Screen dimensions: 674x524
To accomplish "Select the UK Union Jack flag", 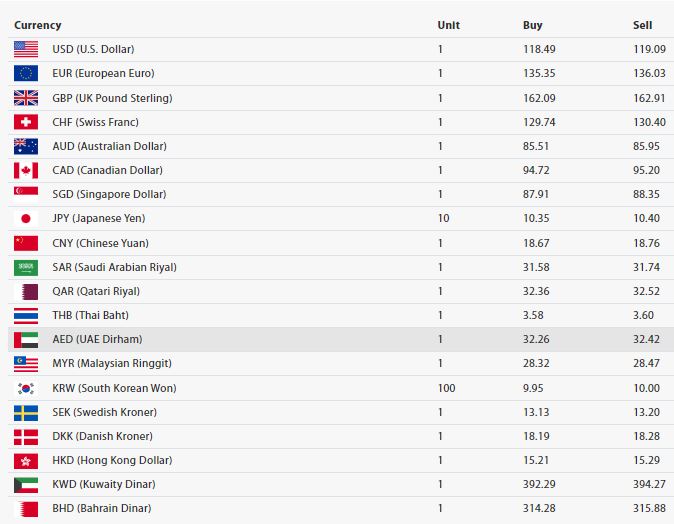I will click(x=26, y=98).
